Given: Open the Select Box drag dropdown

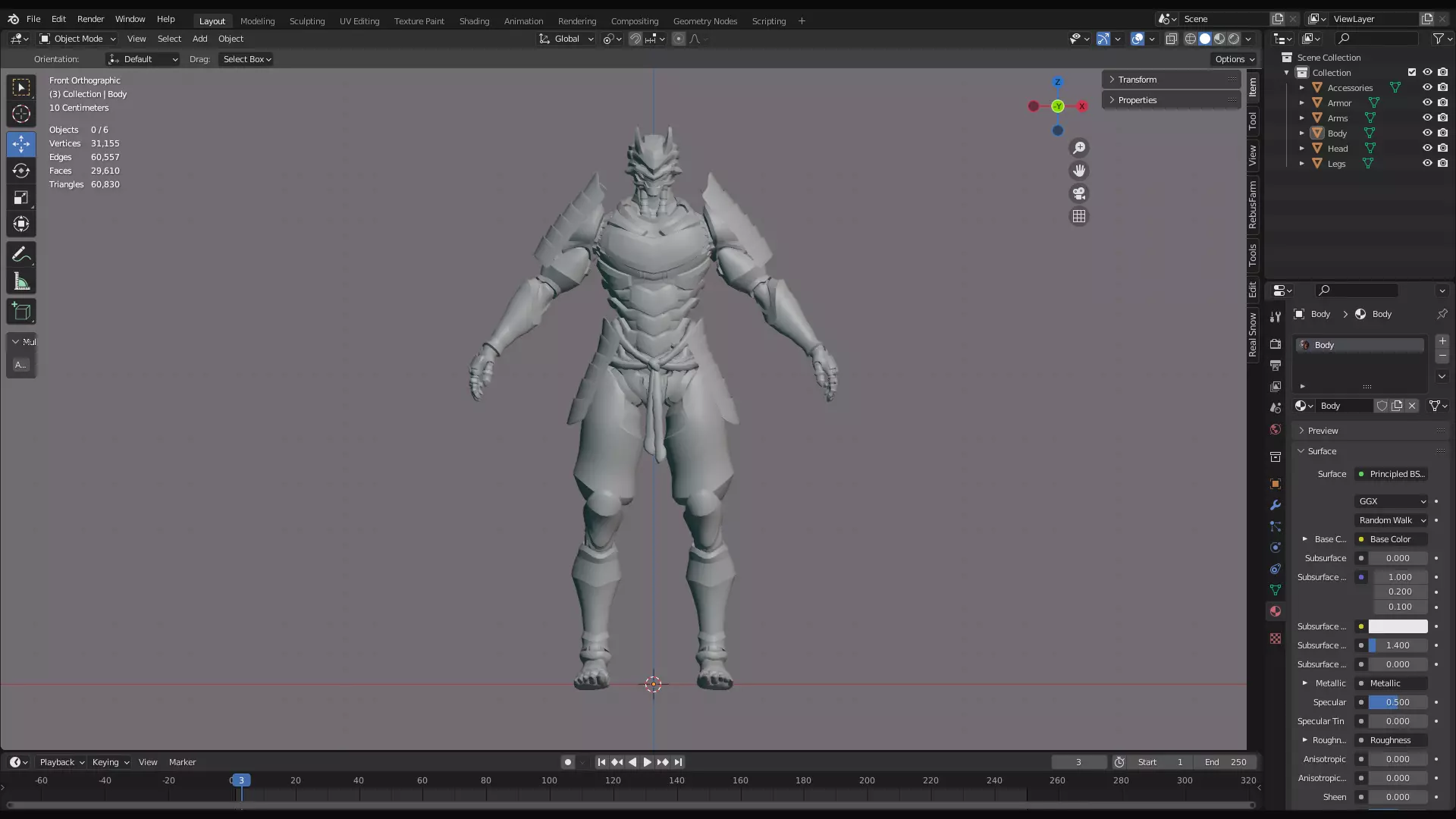Looking at the screenshot, I should 246,59.
